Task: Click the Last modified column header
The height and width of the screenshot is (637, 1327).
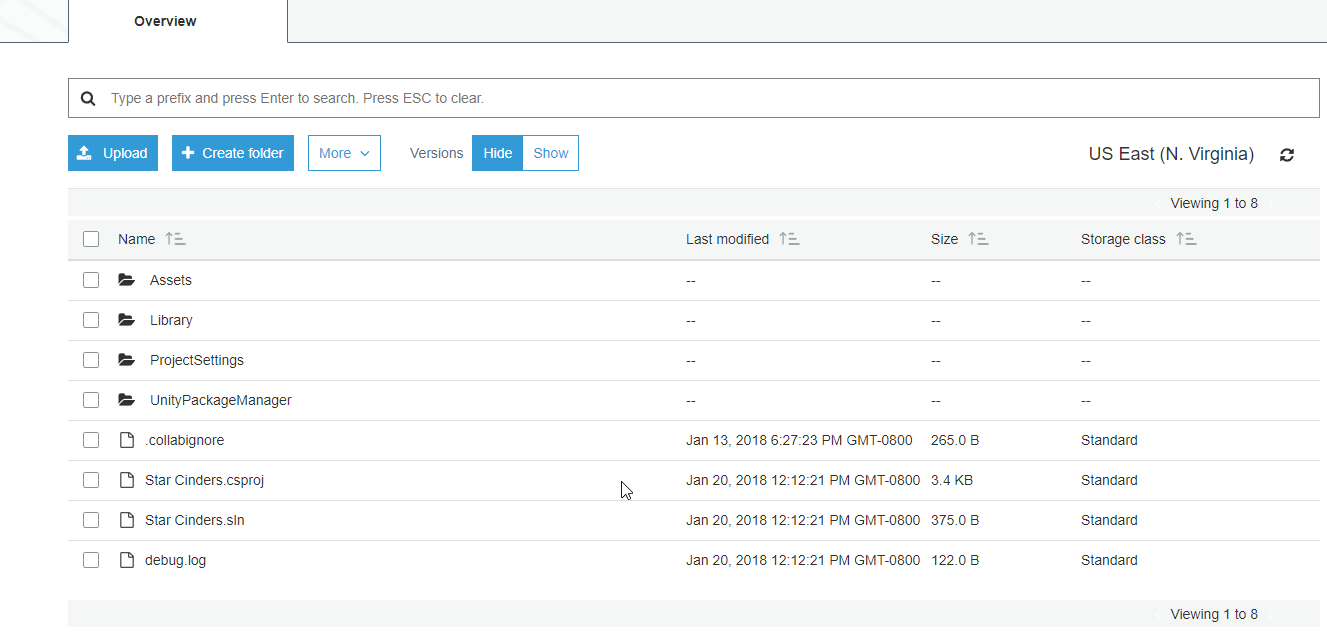Action: [727, 239]
